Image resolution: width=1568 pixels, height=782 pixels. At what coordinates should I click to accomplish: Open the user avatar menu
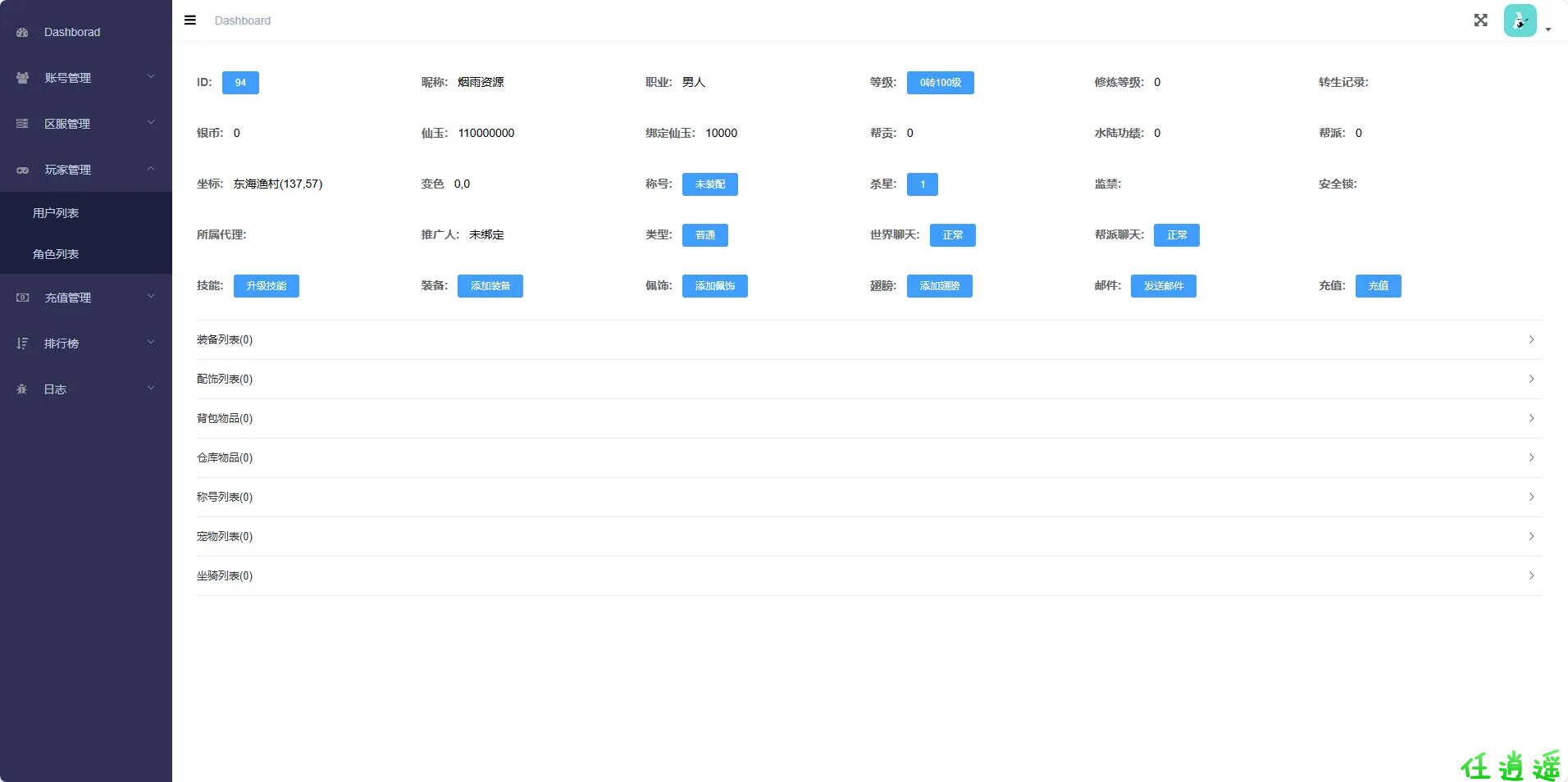[1520, 20]
